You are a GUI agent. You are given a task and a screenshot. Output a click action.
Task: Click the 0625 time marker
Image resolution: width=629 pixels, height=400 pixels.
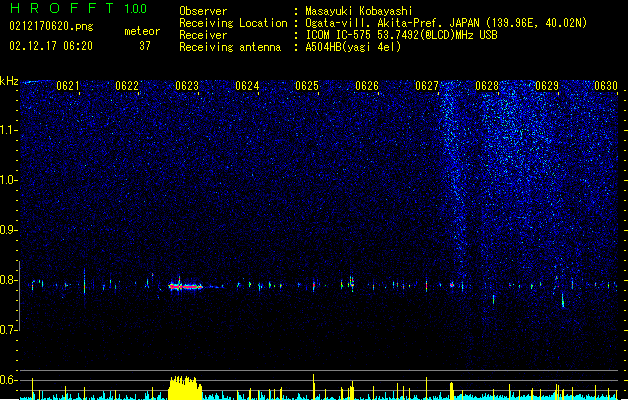(307, 86)
